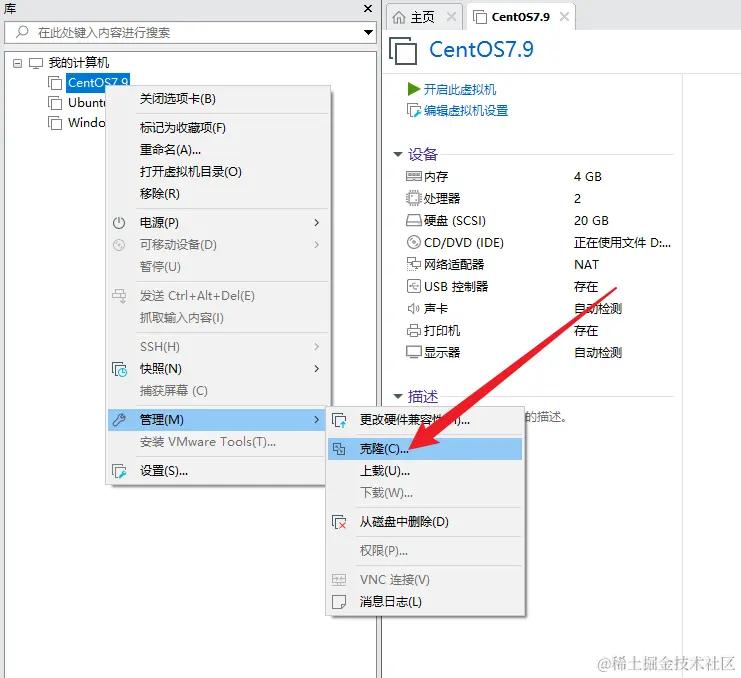
Task: Select the CentOS7.9 tree item
Action: (x=97, y=82)
